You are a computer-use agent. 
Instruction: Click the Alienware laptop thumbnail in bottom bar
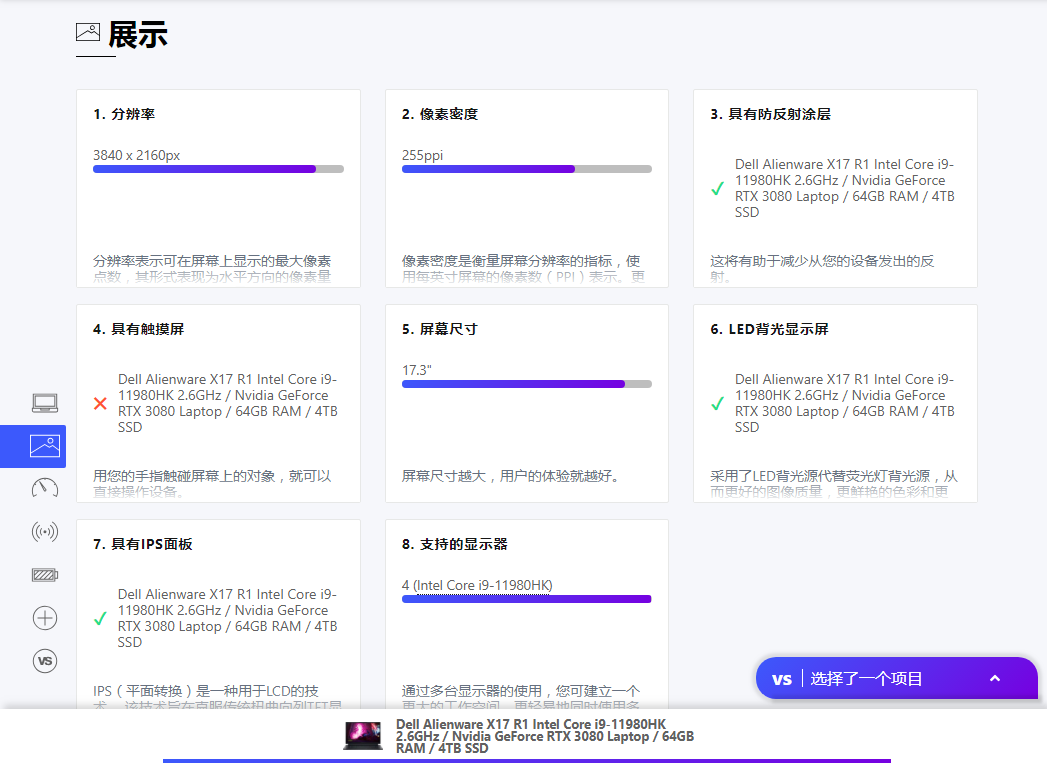click(x=363, y=736)
